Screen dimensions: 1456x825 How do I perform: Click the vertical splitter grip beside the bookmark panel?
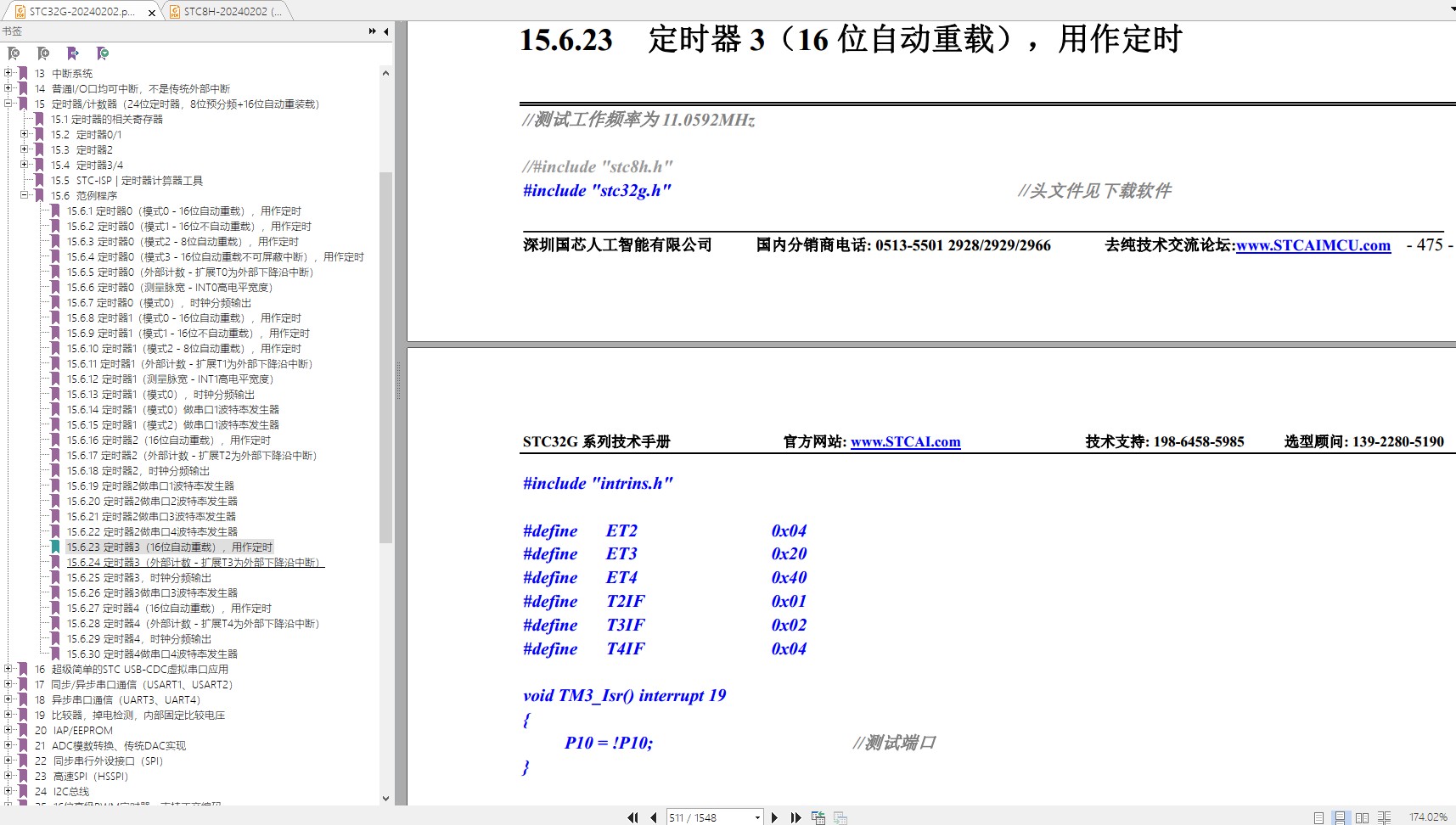point(398,379)
